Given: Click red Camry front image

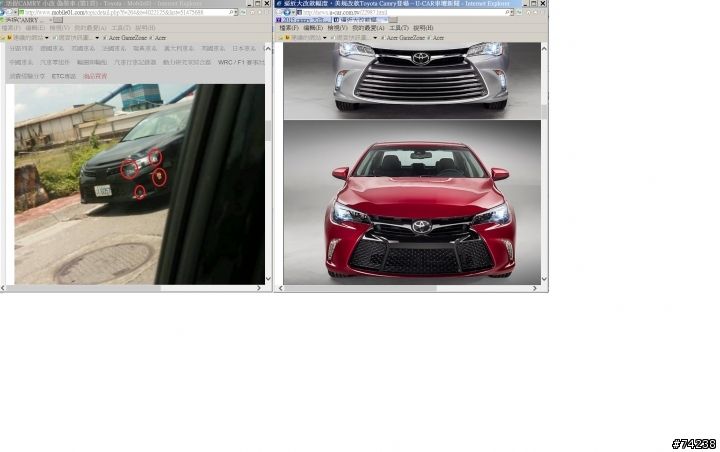Looking at the screenshot, I should coord(412,202).
